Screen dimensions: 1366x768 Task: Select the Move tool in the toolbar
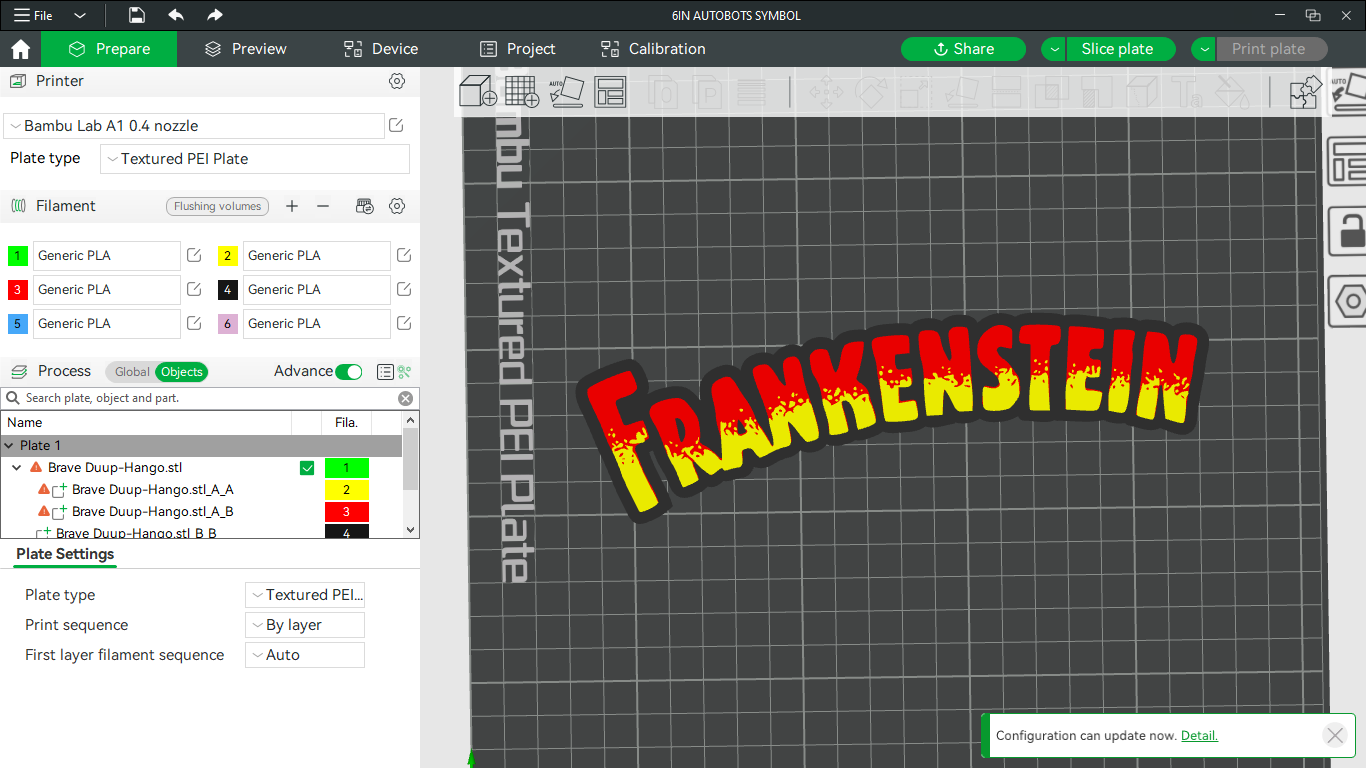[x=826, y=93]
